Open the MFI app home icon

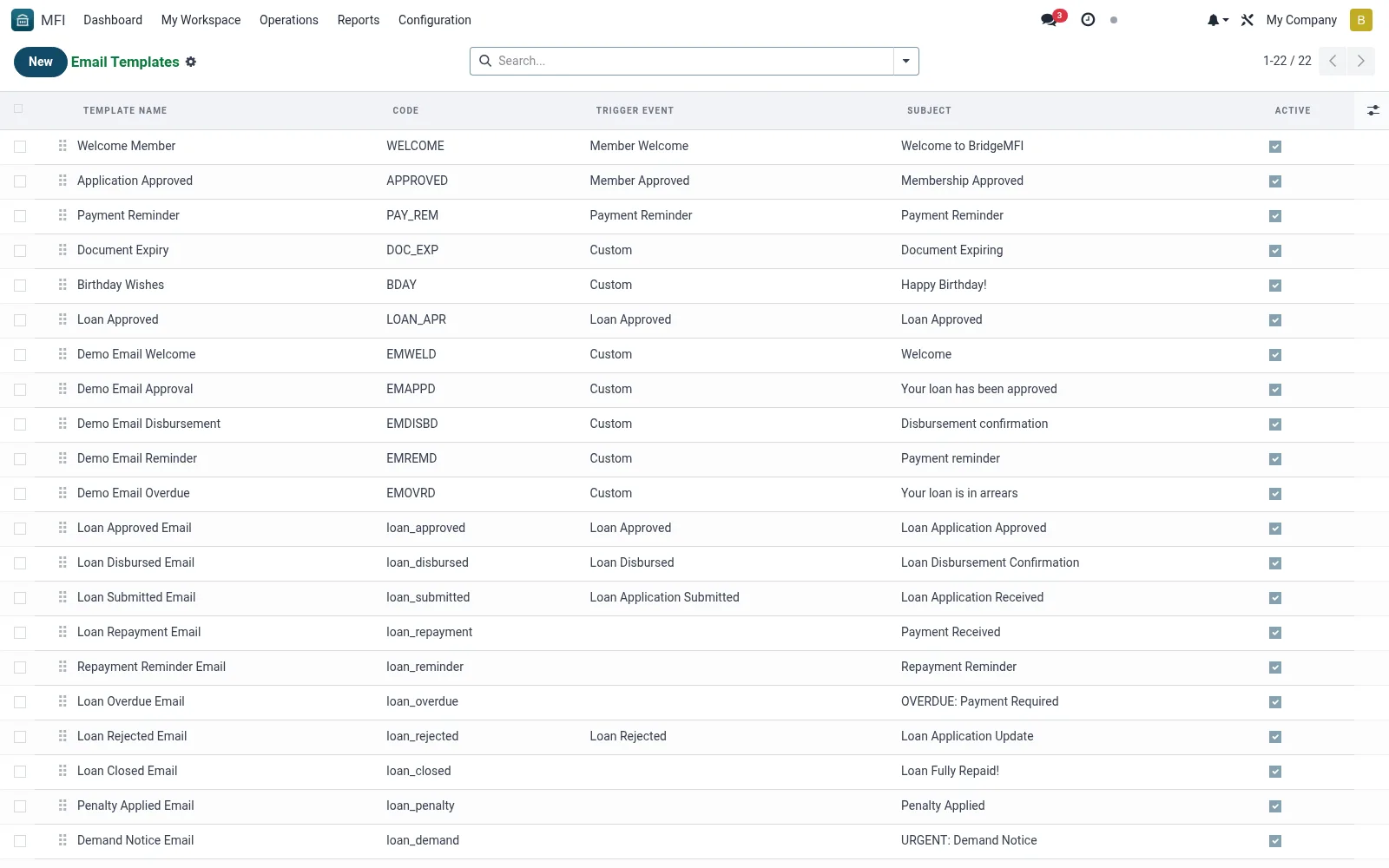[23, 19]
